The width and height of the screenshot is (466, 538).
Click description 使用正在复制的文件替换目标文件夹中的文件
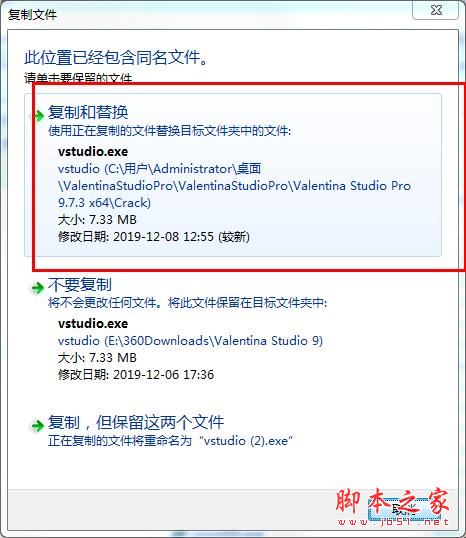170,131
